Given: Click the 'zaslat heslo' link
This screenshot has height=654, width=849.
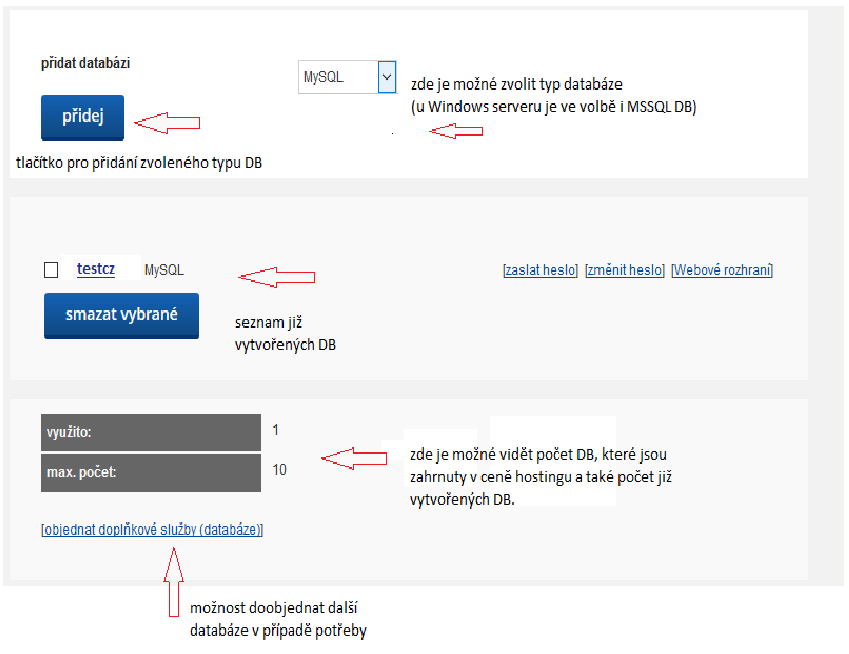Looking at the screenshot, I should [x=540, y=270].
